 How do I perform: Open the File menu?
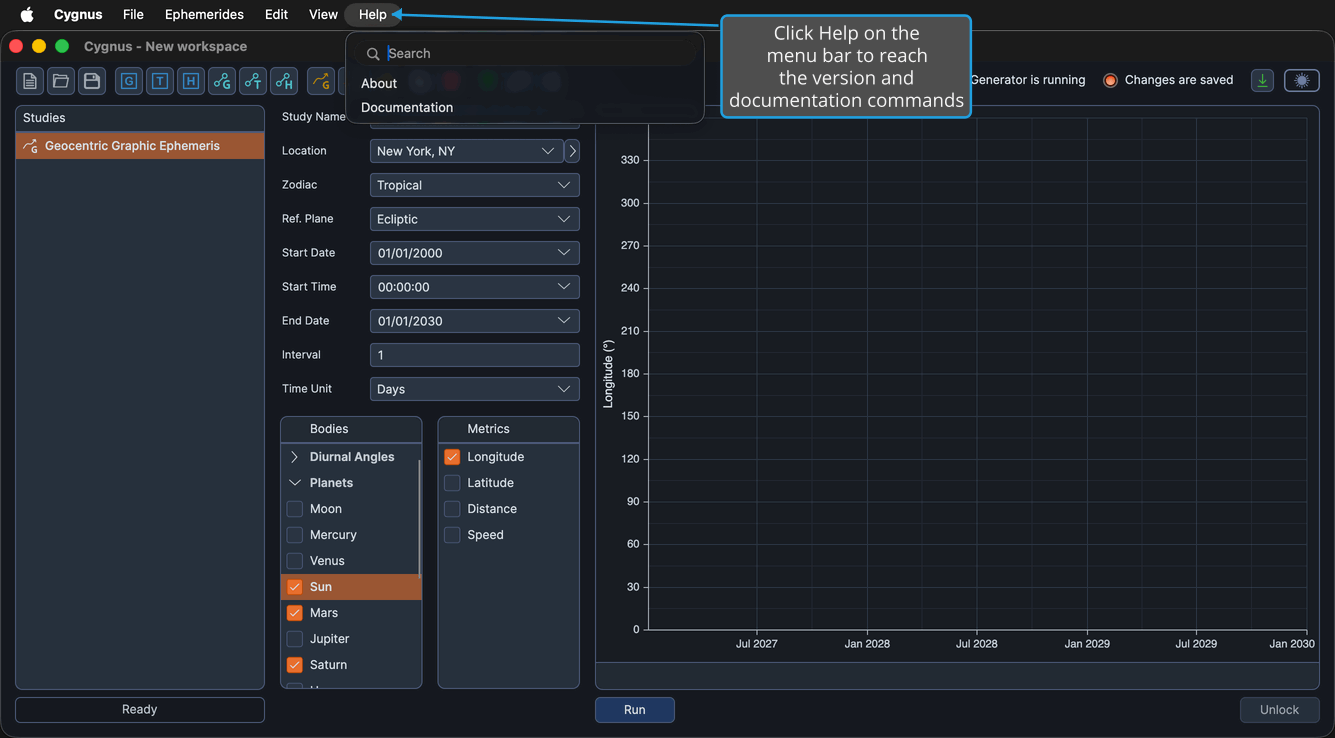tap(133, 14)
